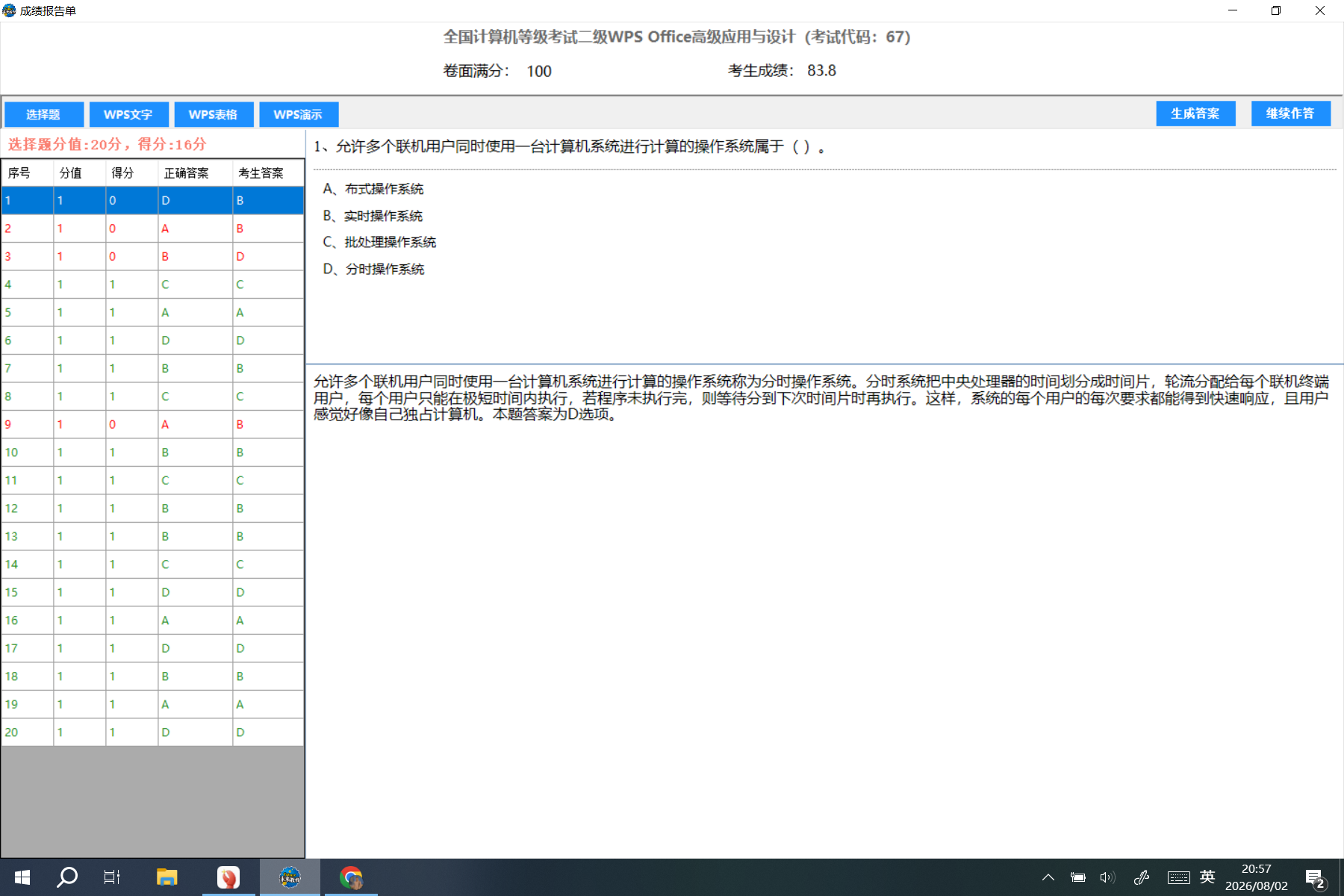The image size is (1344, 896).
Task: Click the exam title heading text
Action: tap(677, 37)
